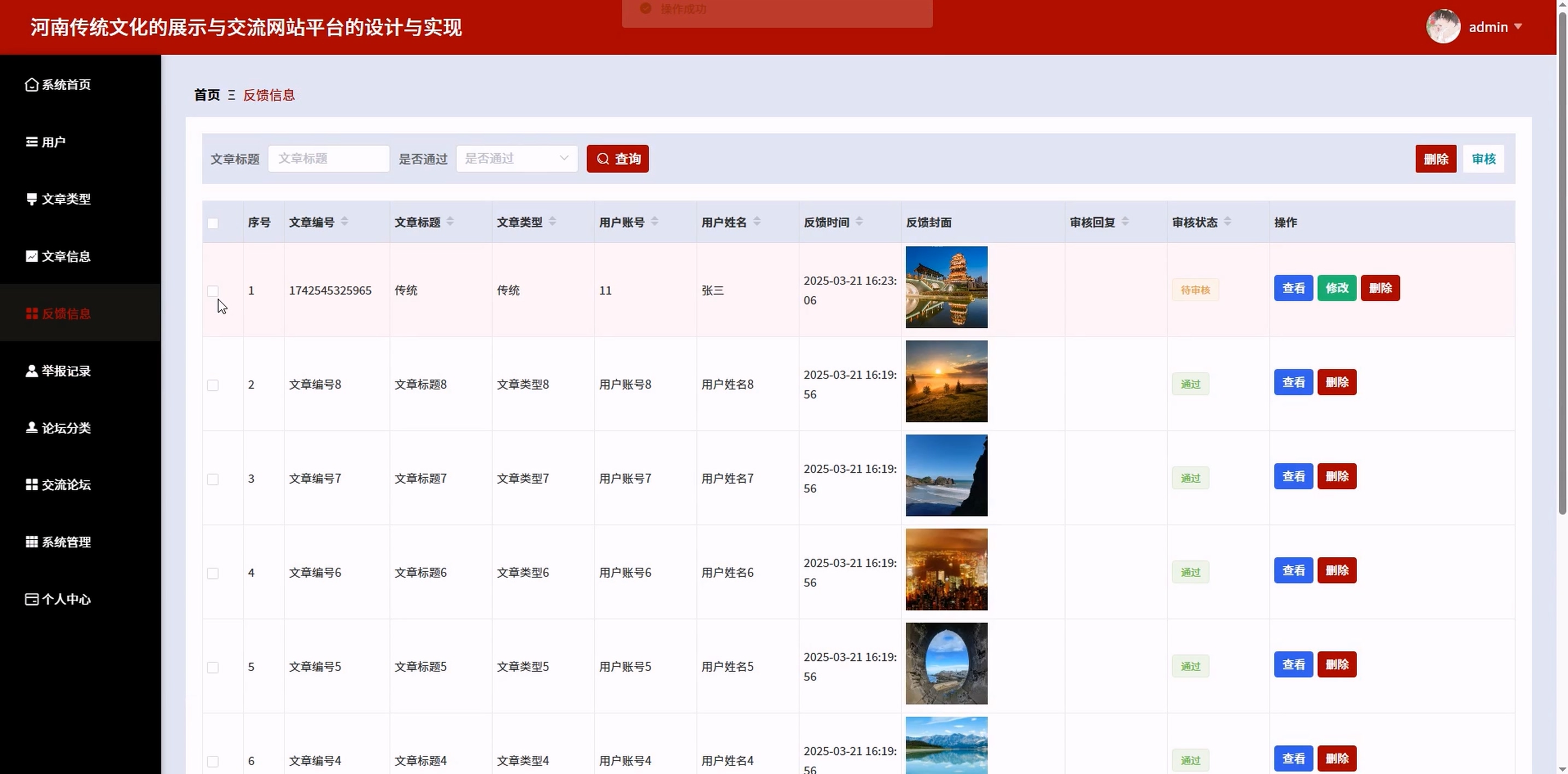Click the 查询 search button
Screen dimensions: 1568x774
617,159
